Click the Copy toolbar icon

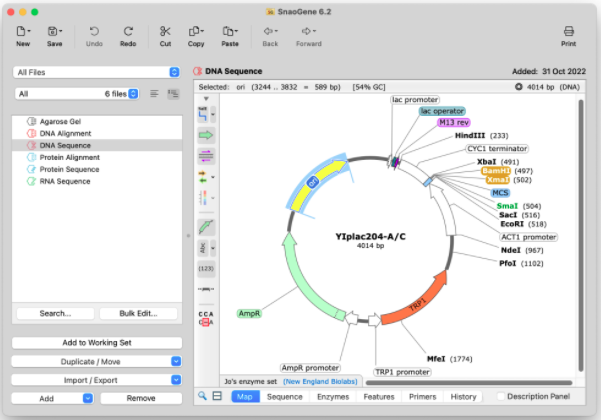click(x=196, y=31)
